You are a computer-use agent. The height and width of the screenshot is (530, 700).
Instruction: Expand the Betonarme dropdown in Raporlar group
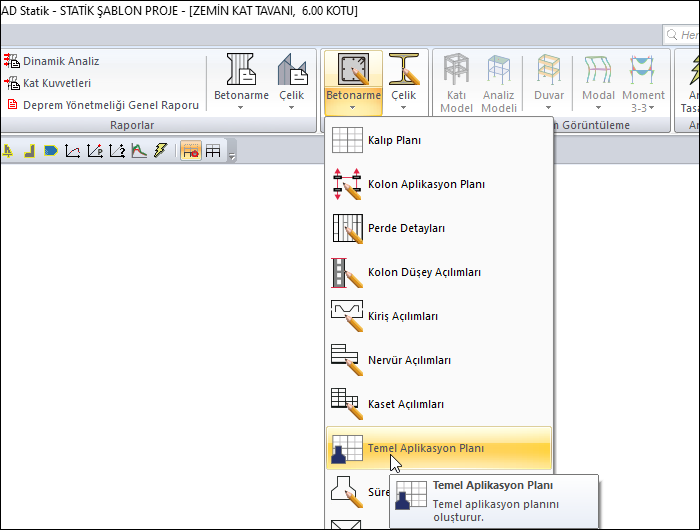[242, 82]
